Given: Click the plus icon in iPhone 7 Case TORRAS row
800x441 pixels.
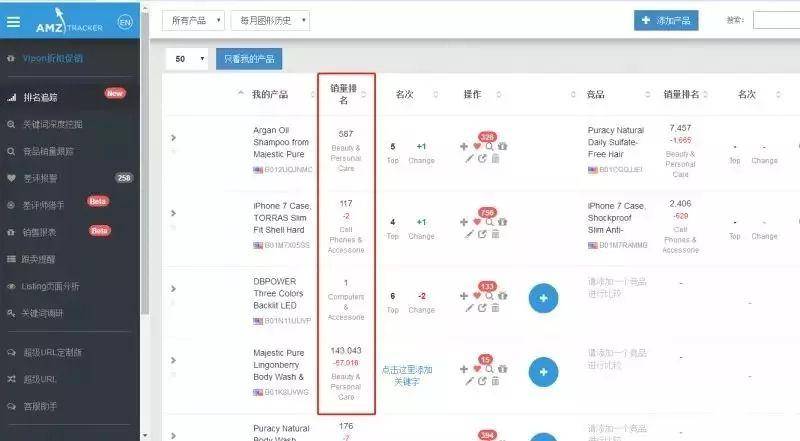Looking at the screenshot, I should click(464, 222).
